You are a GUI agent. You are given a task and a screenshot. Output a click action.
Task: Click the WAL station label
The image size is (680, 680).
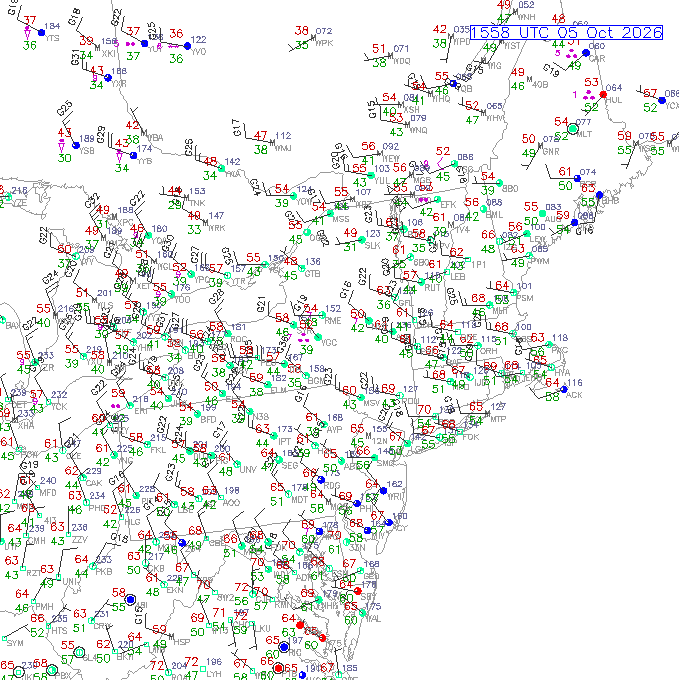pyautogui.click(x=373, y=618)
